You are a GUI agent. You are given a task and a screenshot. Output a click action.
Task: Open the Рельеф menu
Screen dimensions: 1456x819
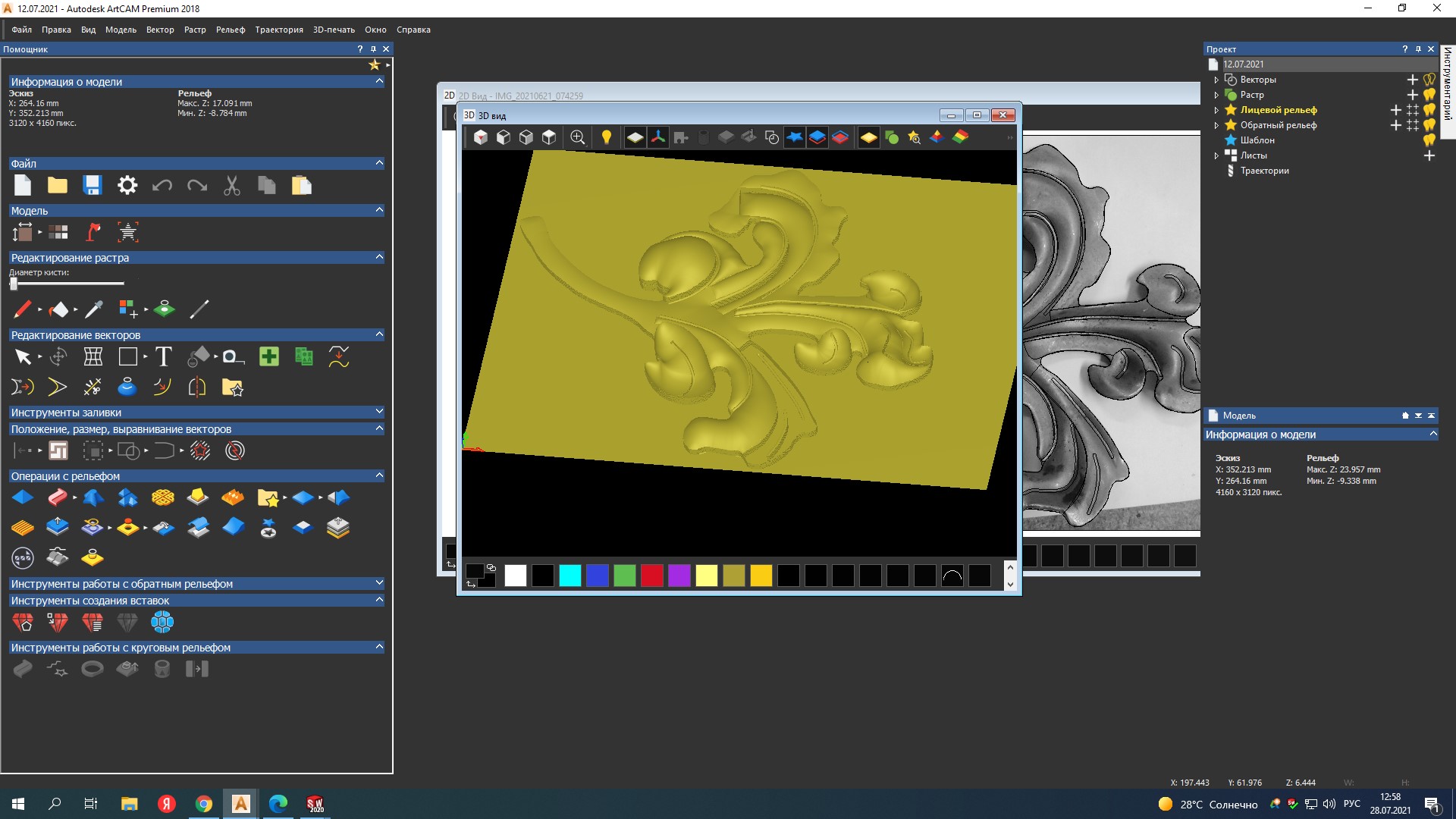[231, 30]
